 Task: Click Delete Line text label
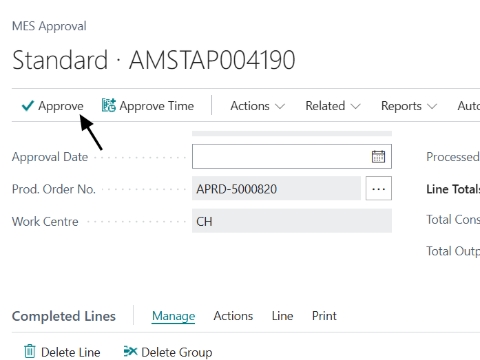71,352
